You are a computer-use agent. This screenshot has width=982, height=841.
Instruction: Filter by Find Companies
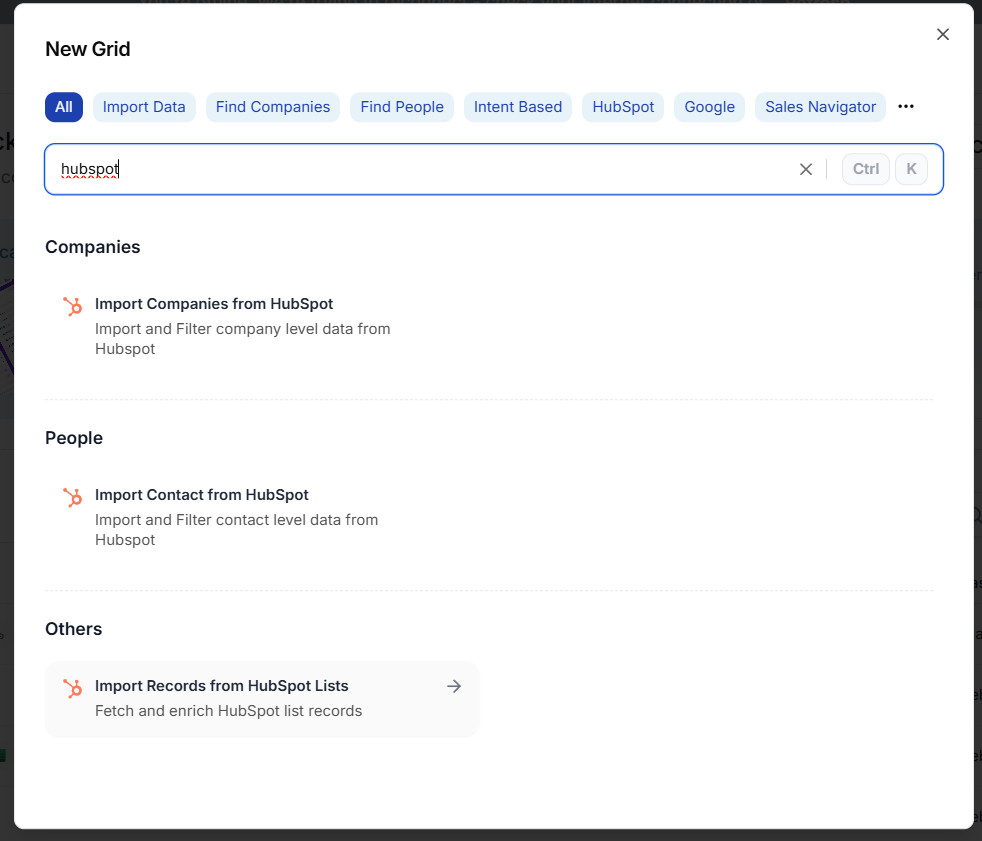click(273, 107)
